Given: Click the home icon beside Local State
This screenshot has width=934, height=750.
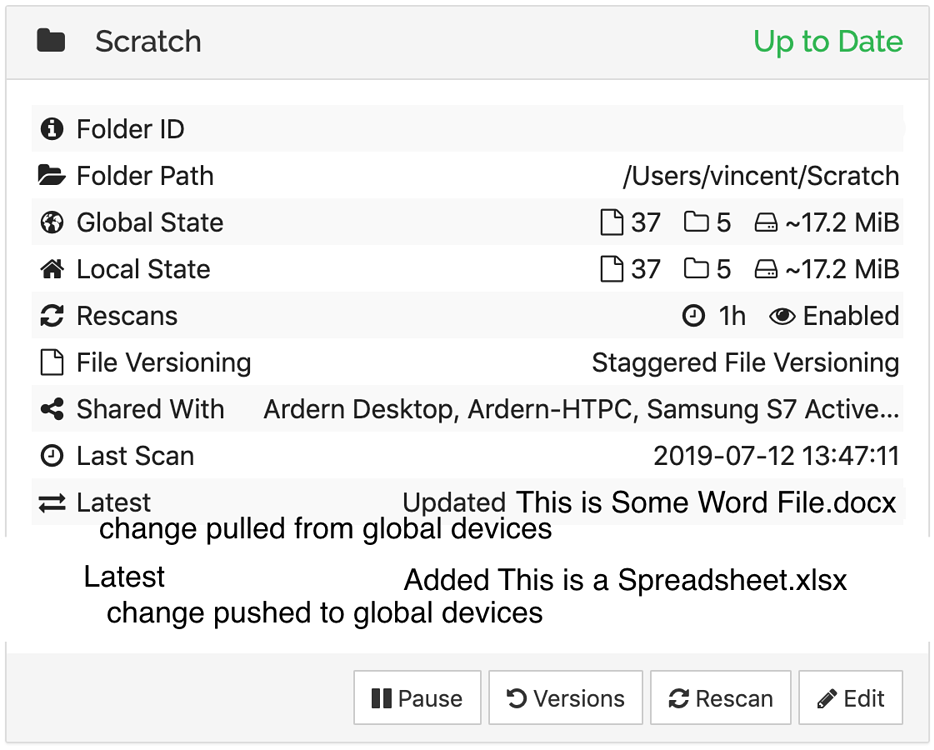Looking at the screenshot, I should (x=52, y=269).
